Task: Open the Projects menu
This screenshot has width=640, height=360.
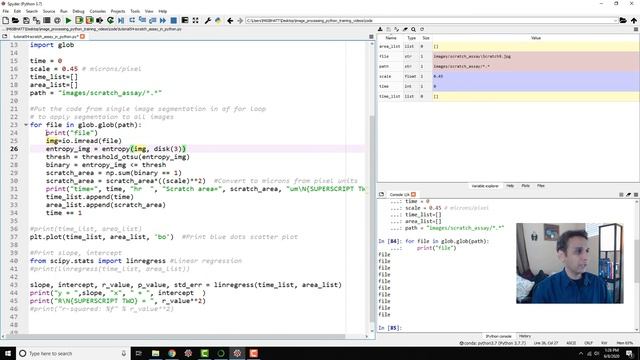Action: 118,11
